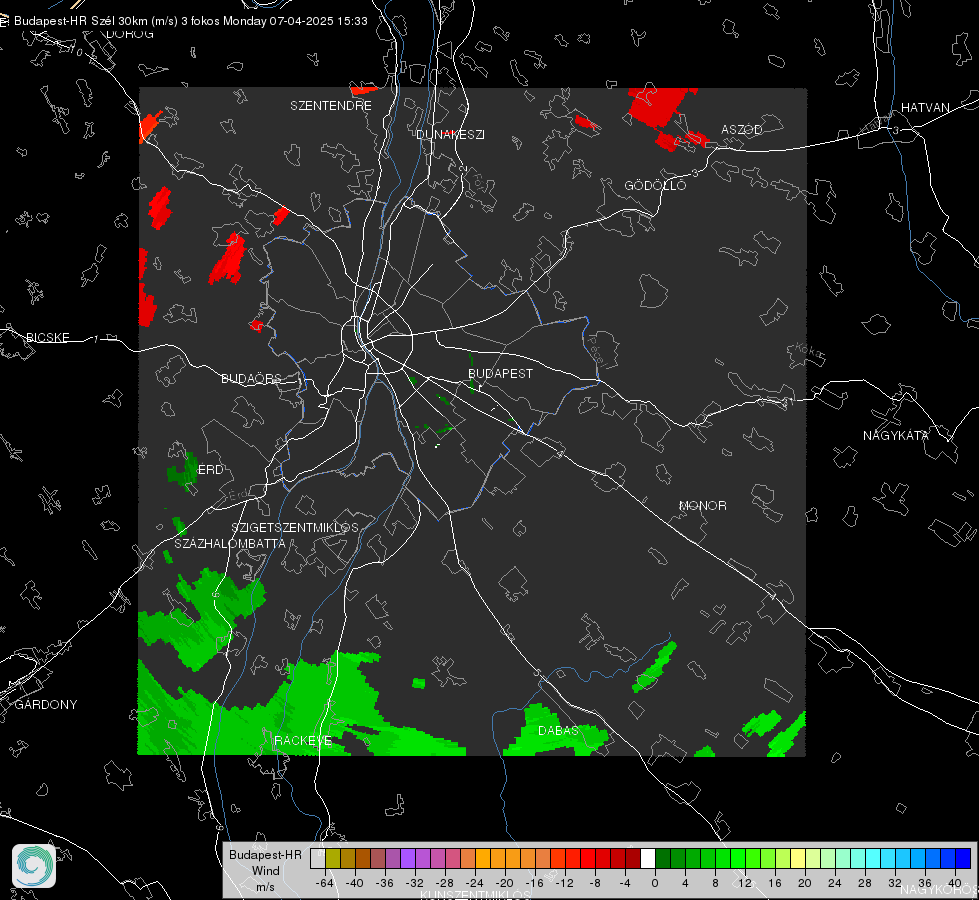Viewport: 979px width, 900px height.
Task: Pick the dark blue swatch above 40
Action: (963, 859)
